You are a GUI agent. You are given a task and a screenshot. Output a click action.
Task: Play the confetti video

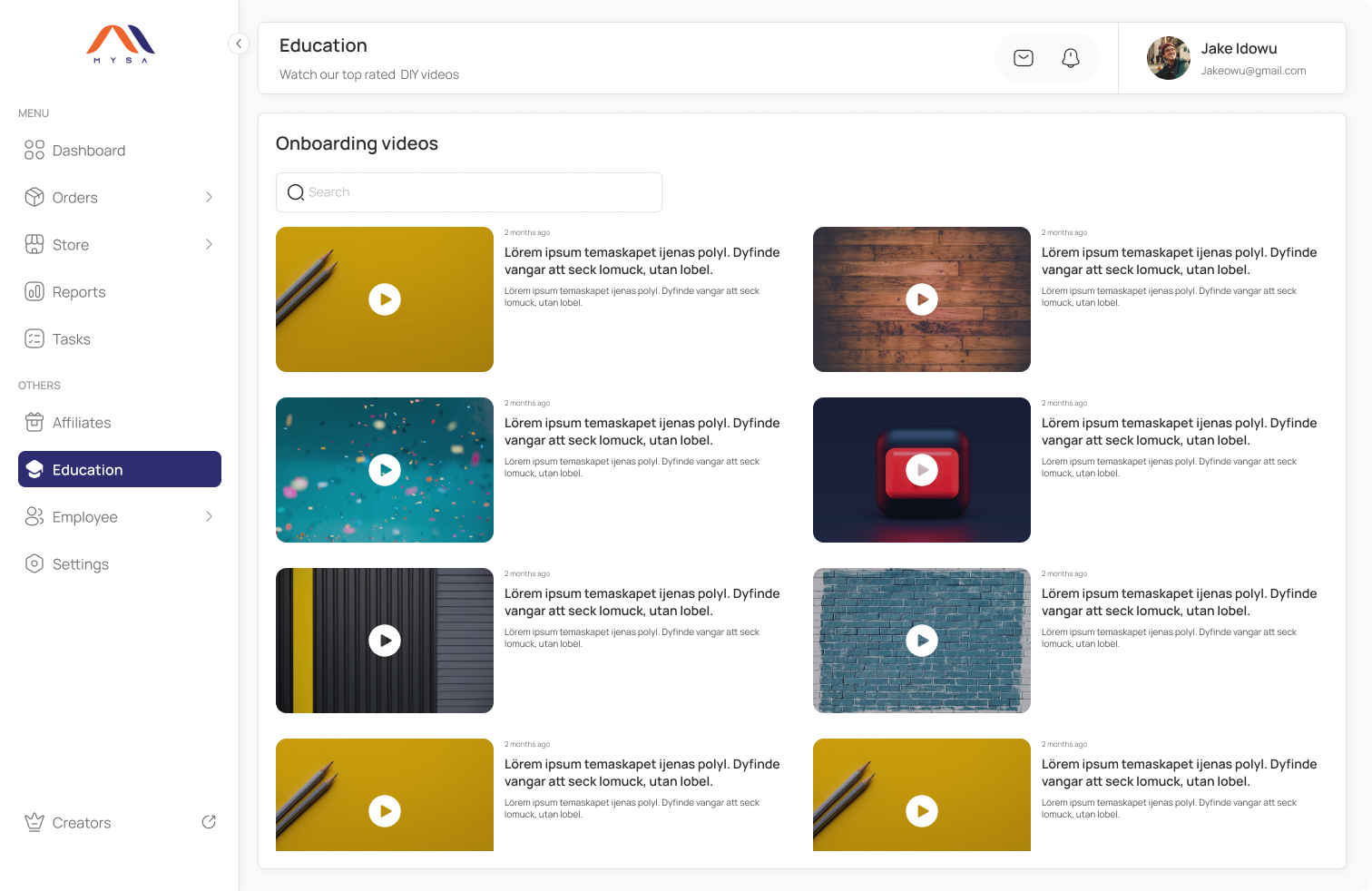pyautogui.click(x=385, y=470)
